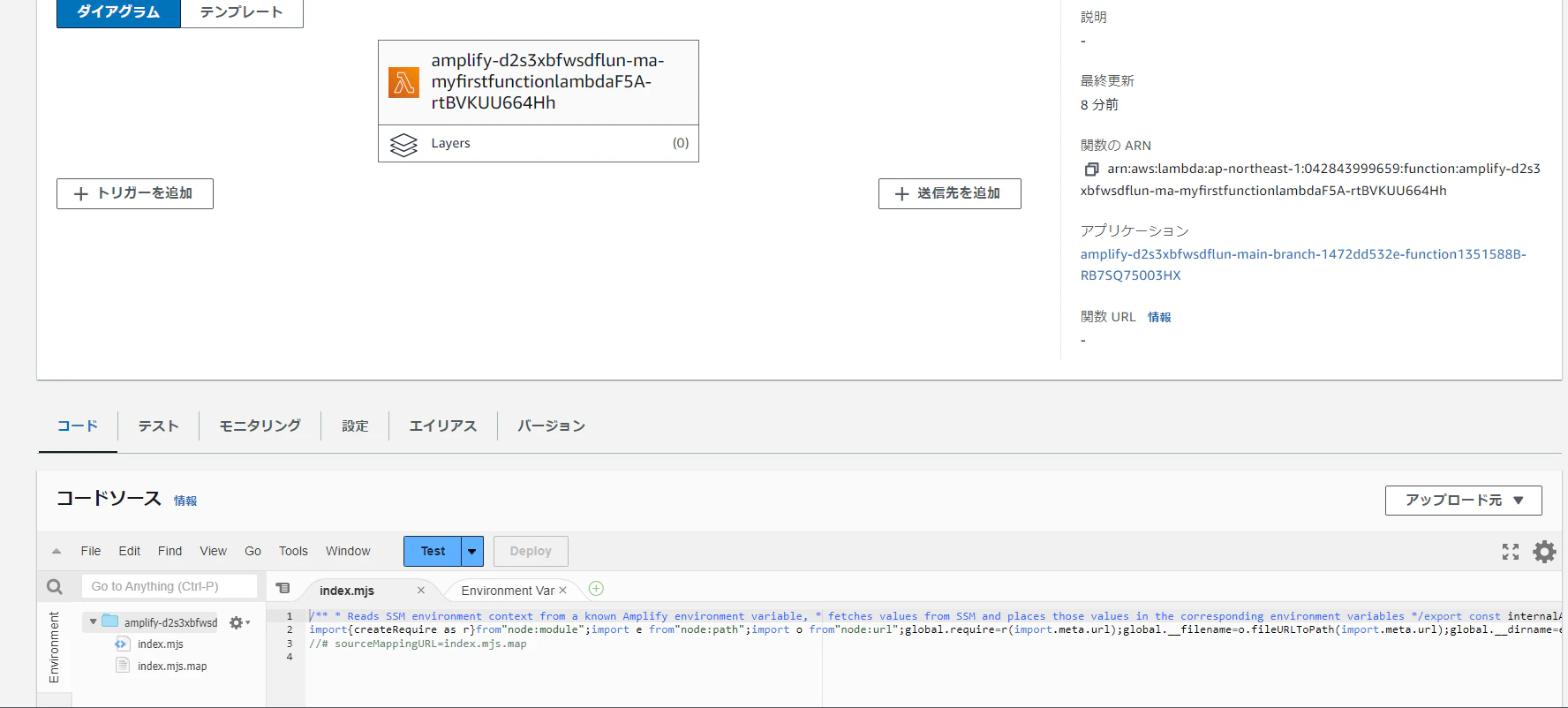Open the アップロード元 dropdown
Screen dimensions: 1568x708
pos(1463,501)
